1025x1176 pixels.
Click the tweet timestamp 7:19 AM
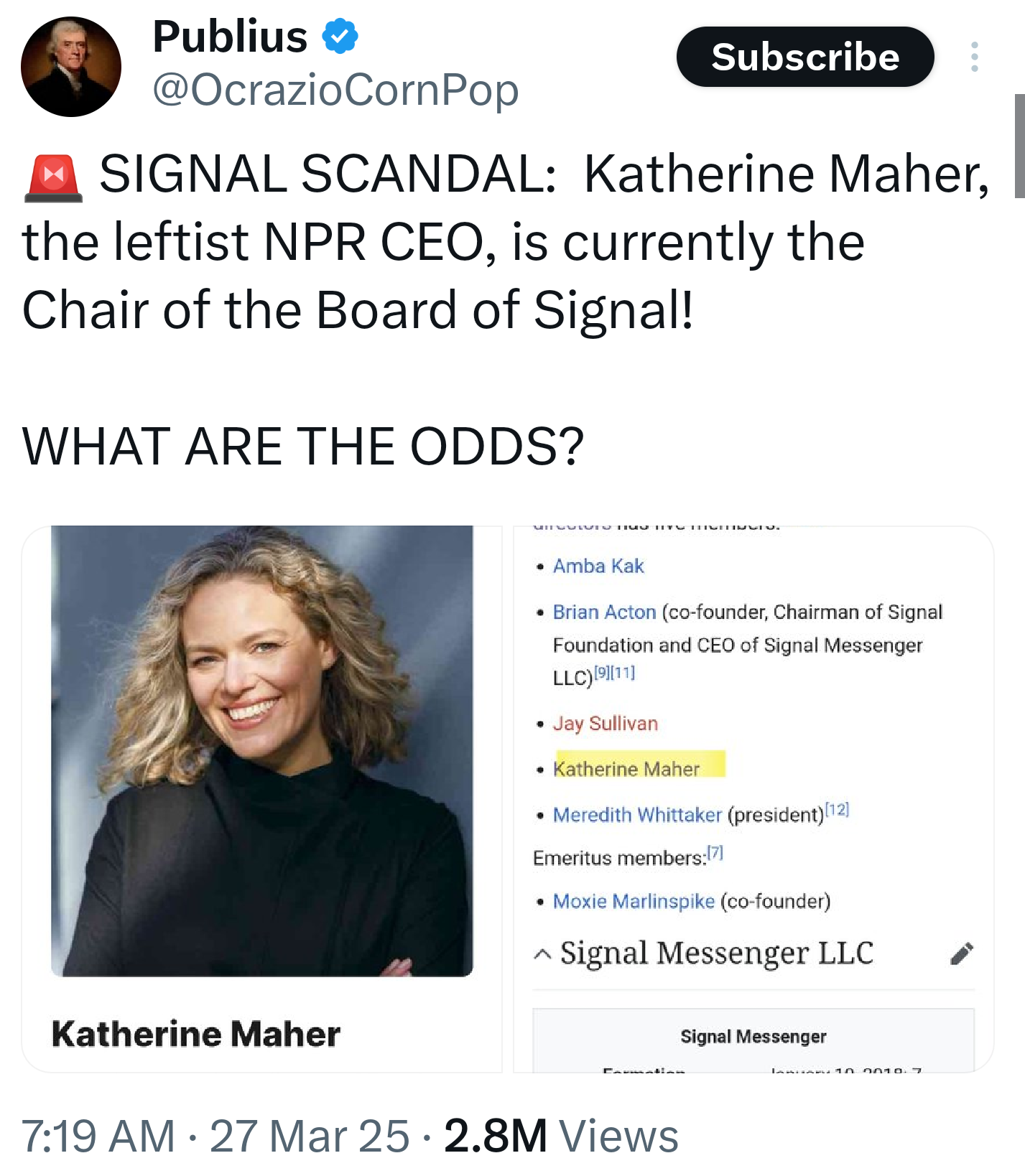point(98,1136)
